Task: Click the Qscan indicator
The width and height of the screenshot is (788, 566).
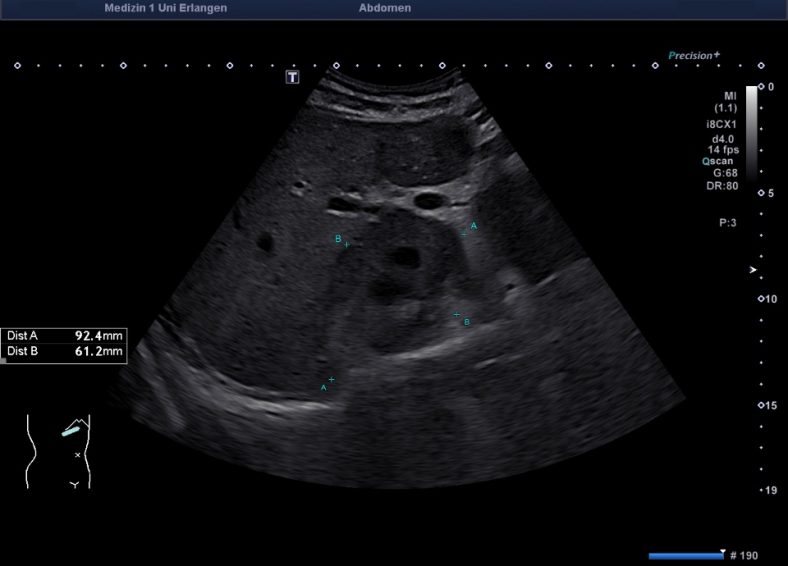Action: pos(720,160)
